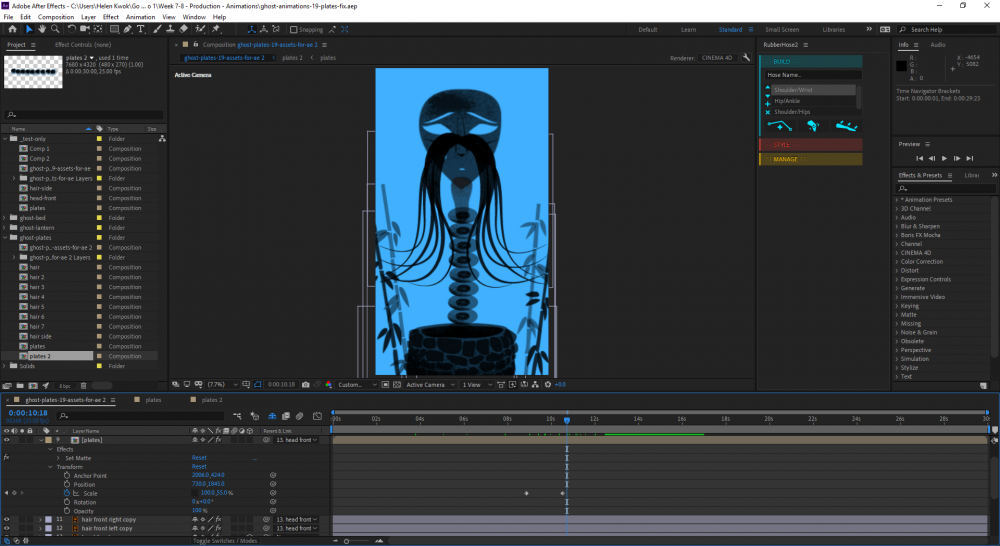This screenshot has height=546, width=1000.
Task: Select the Unified Camera tool
Action: pos(84,29)
